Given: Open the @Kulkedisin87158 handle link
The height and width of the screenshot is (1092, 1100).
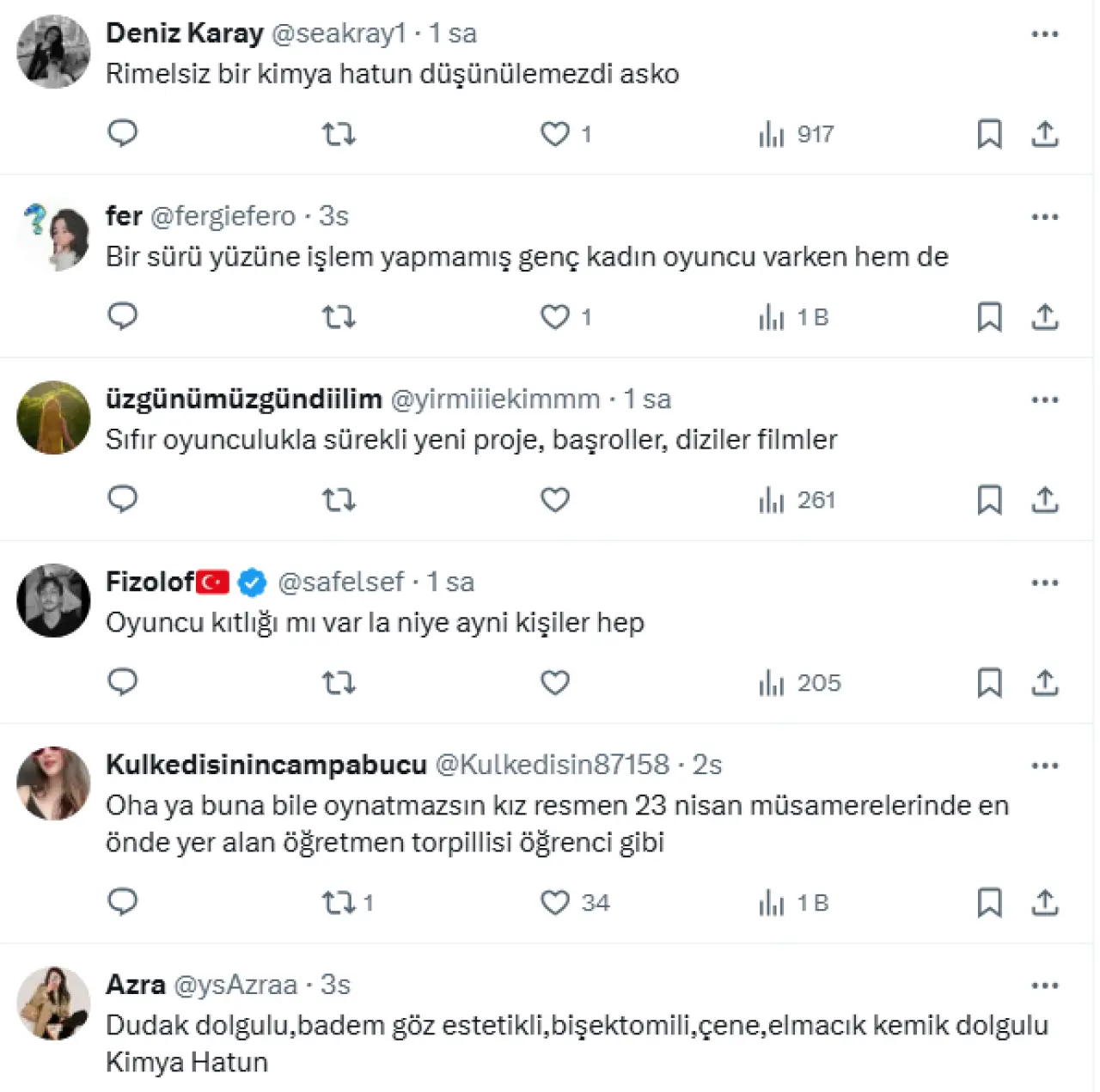Looking at the screenshot, I should click(552, 765).
